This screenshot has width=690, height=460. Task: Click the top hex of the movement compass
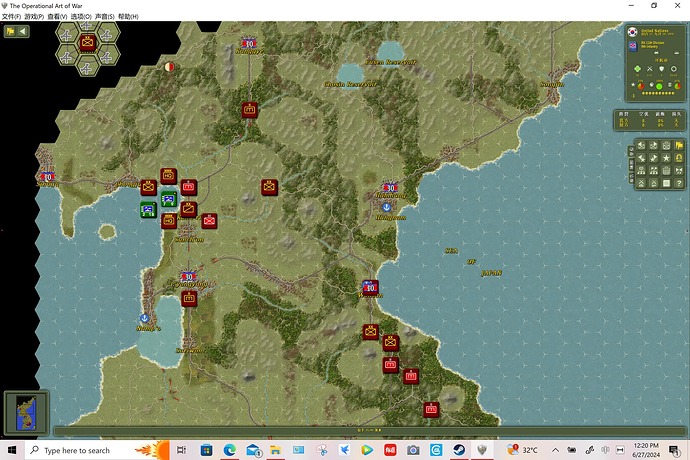pos(87,25)
